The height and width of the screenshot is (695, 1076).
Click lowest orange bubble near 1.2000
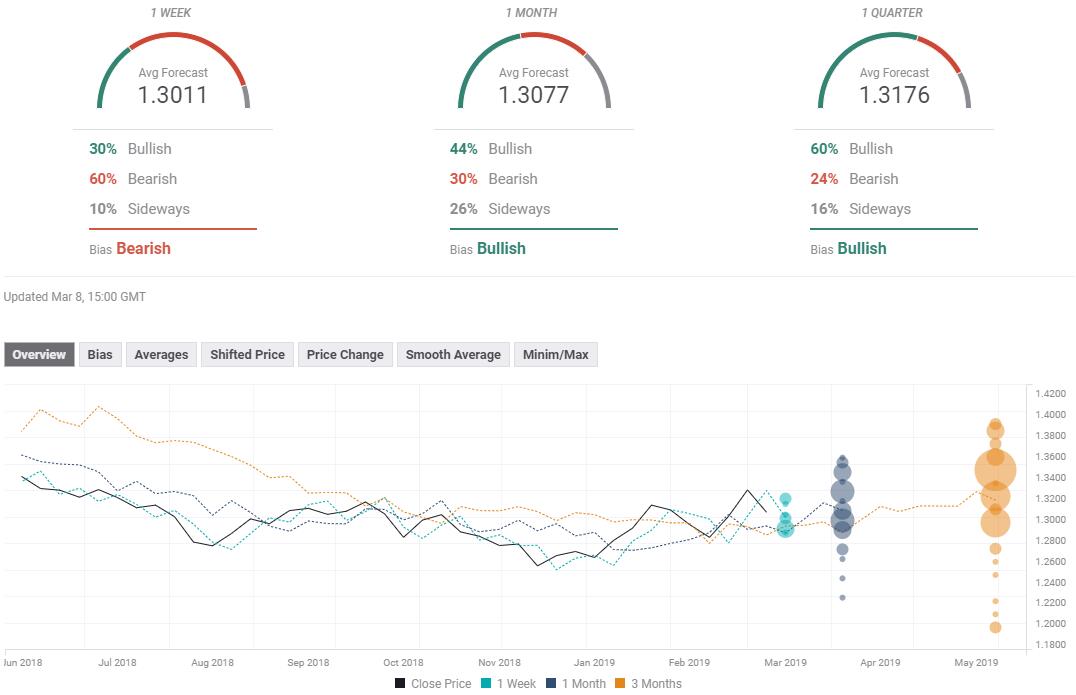point(995,627)
